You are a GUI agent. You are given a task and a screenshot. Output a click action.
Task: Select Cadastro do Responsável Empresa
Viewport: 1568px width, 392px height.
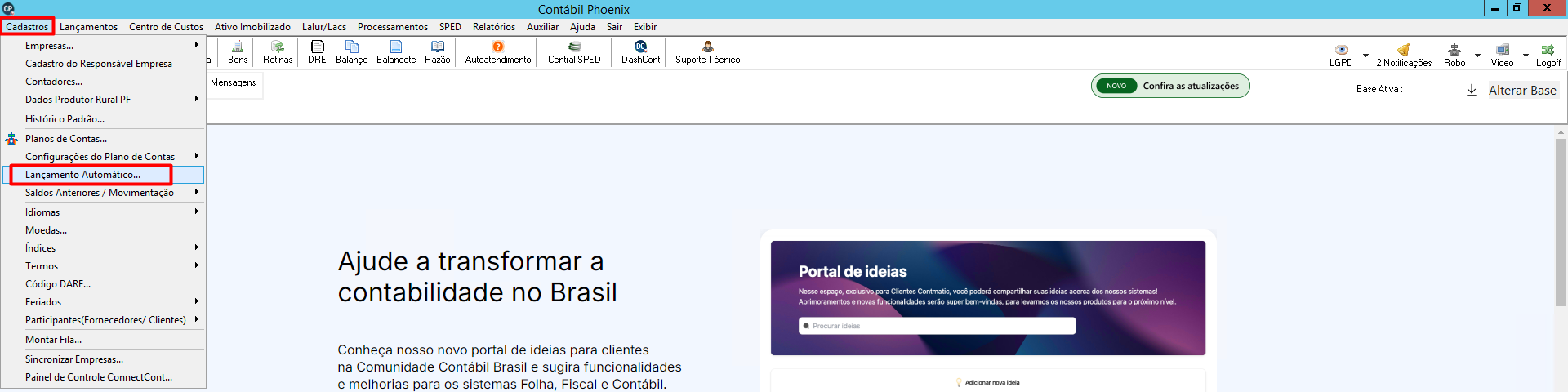(x=104, y=64)
